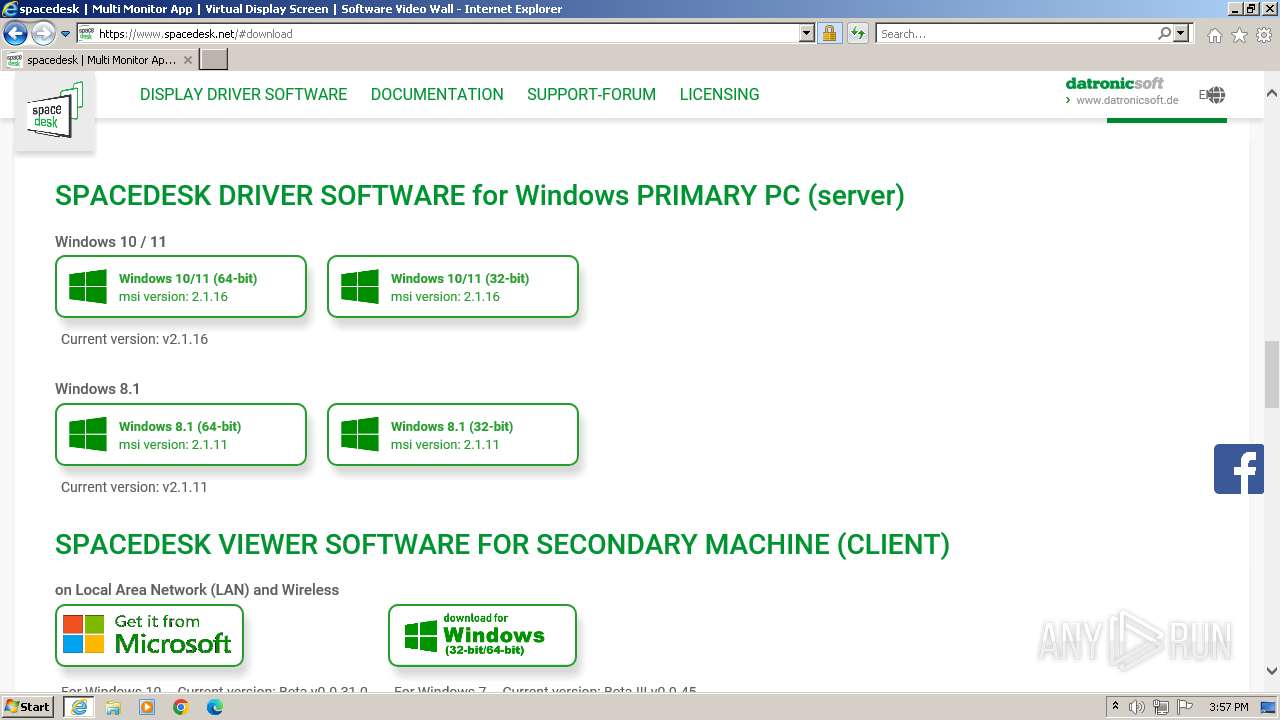Screen dimensions: 1280x720
Task: Open the Windows Start menu
Action: click(x=29, y=706)
